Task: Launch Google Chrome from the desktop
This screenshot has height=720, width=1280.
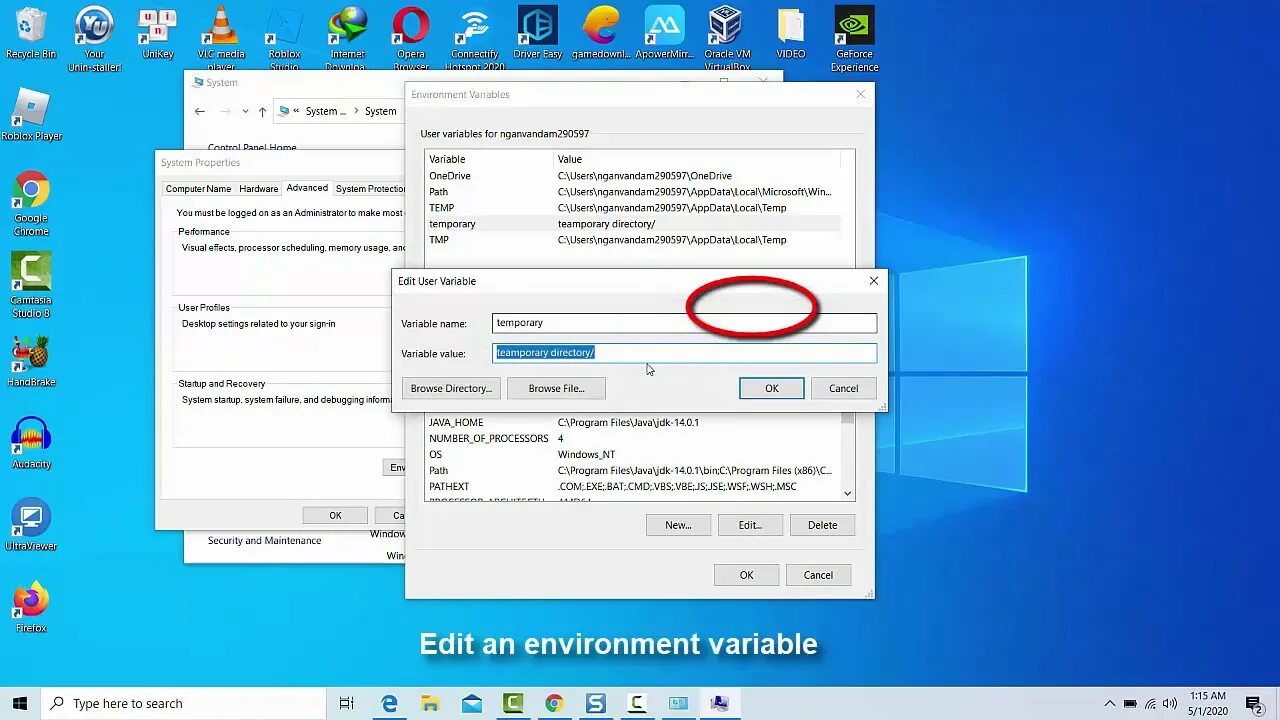Action: (31, 204)
